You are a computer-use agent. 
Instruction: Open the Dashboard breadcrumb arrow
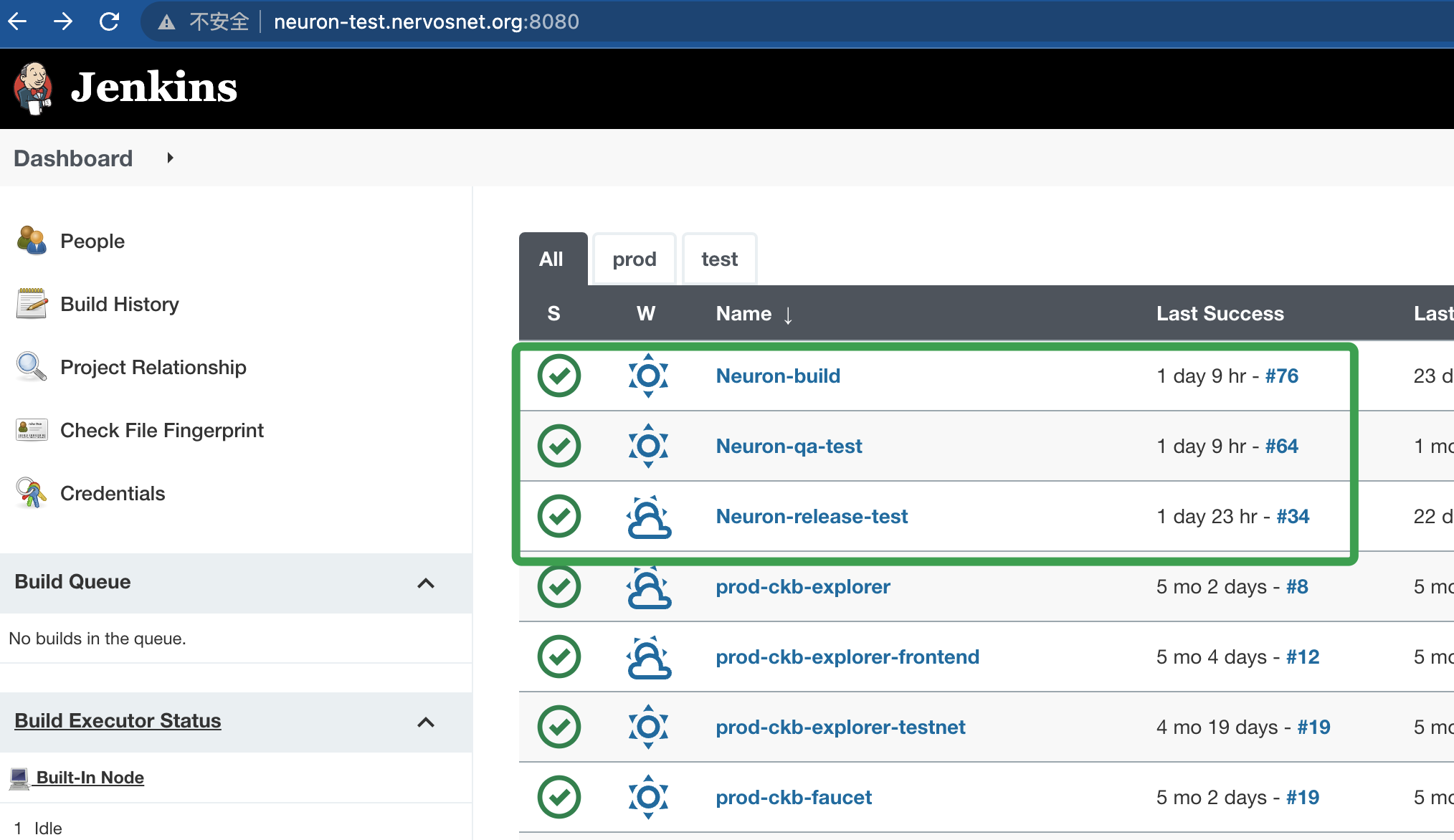coord(170,158)
